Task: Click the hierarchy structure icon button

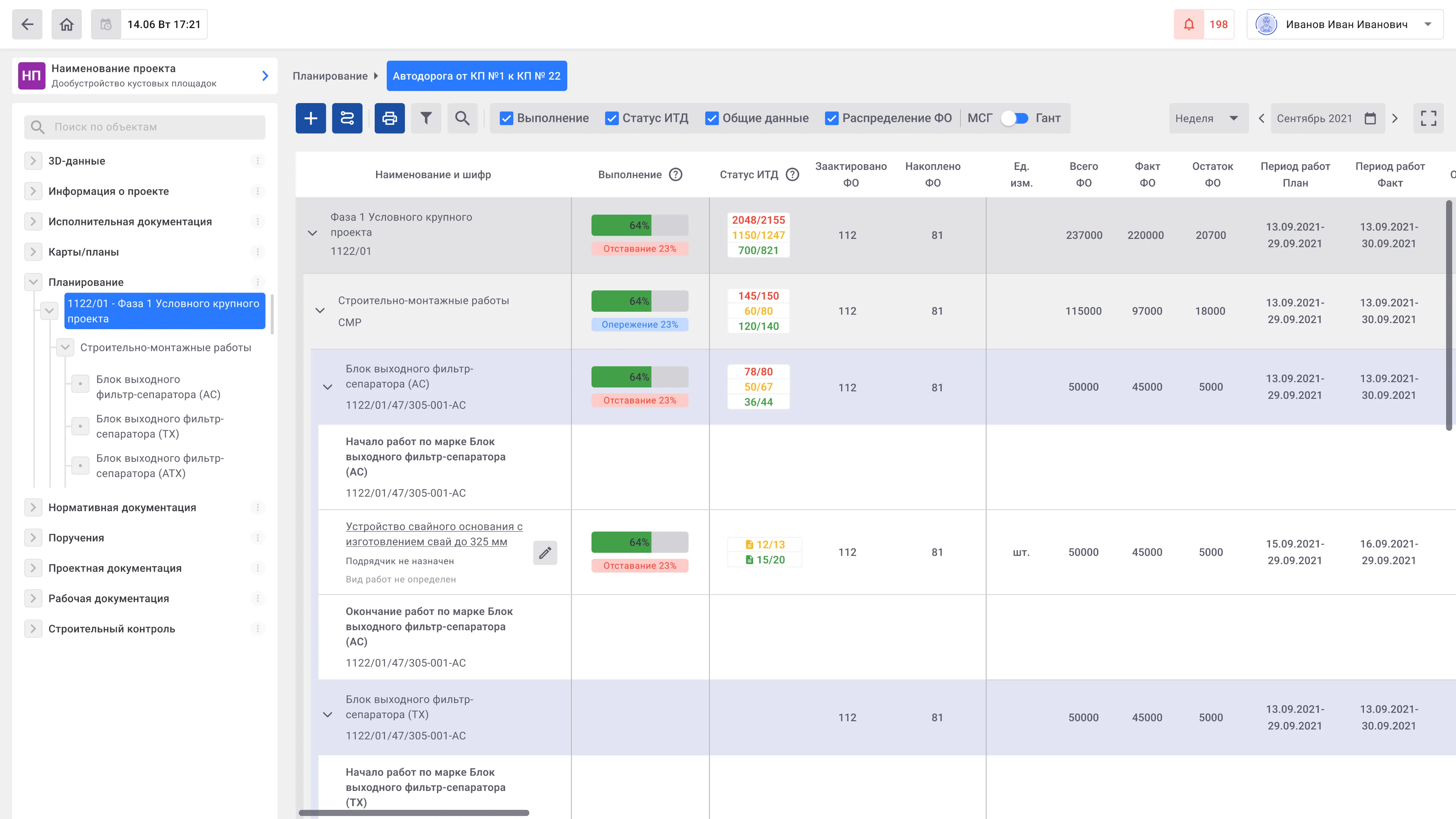Action: tap(347, 118)
